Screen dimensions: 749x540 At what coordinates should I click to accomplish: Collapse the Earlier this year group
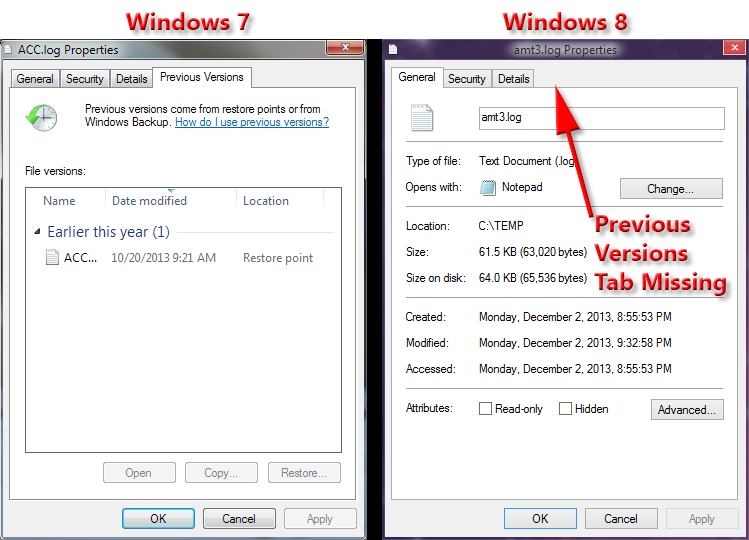[x=37, y=232]
